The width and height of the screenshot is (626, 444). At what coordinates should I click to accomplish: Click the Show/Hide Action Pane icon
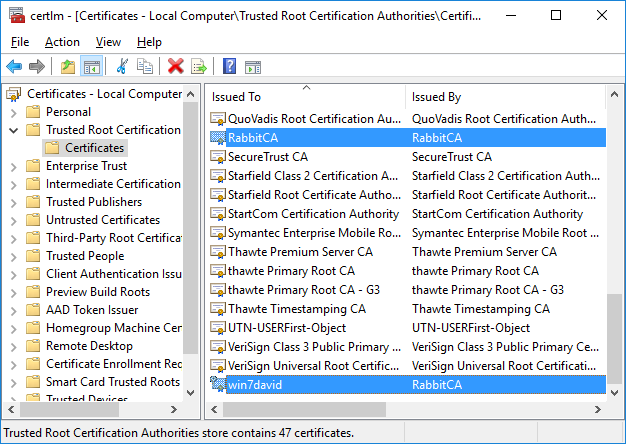coord(253,67)
